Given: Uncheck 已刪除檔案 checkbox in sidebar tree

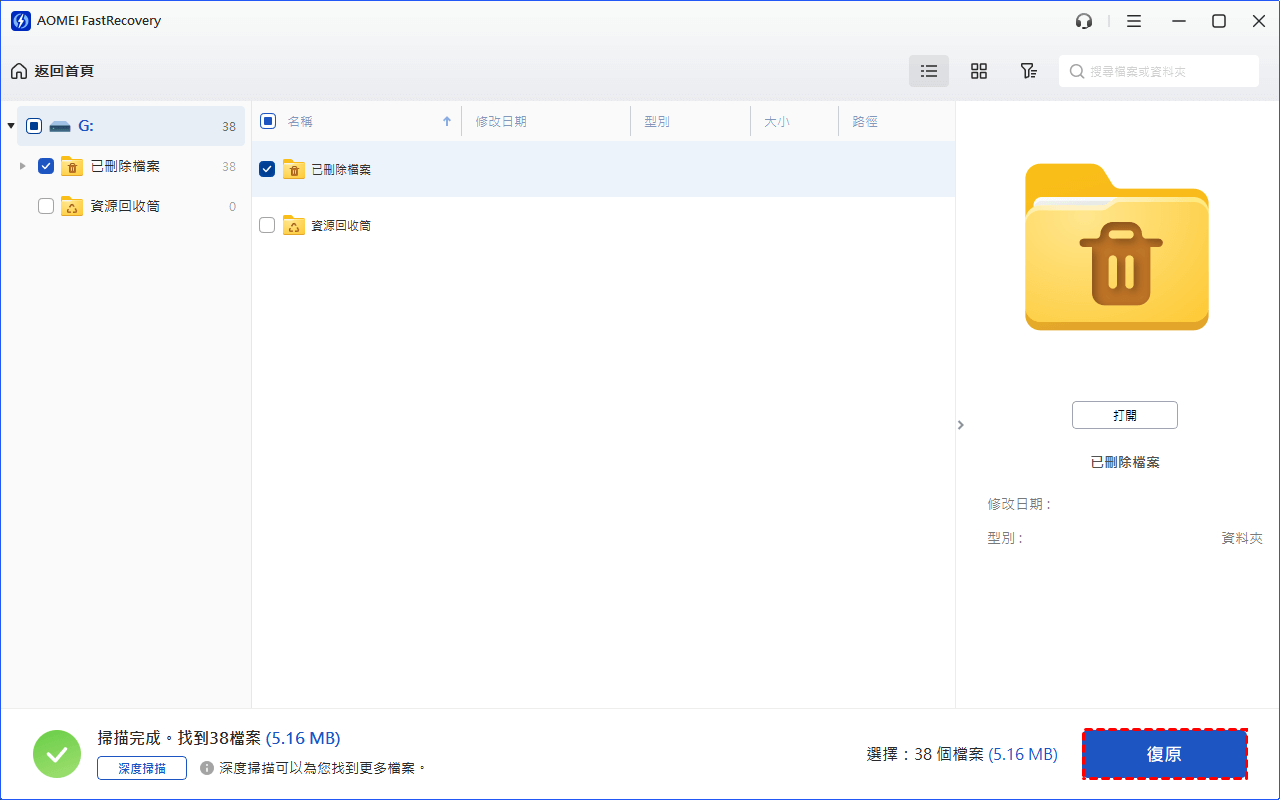Looking at the screenshot, I should [x=46, y=166].
